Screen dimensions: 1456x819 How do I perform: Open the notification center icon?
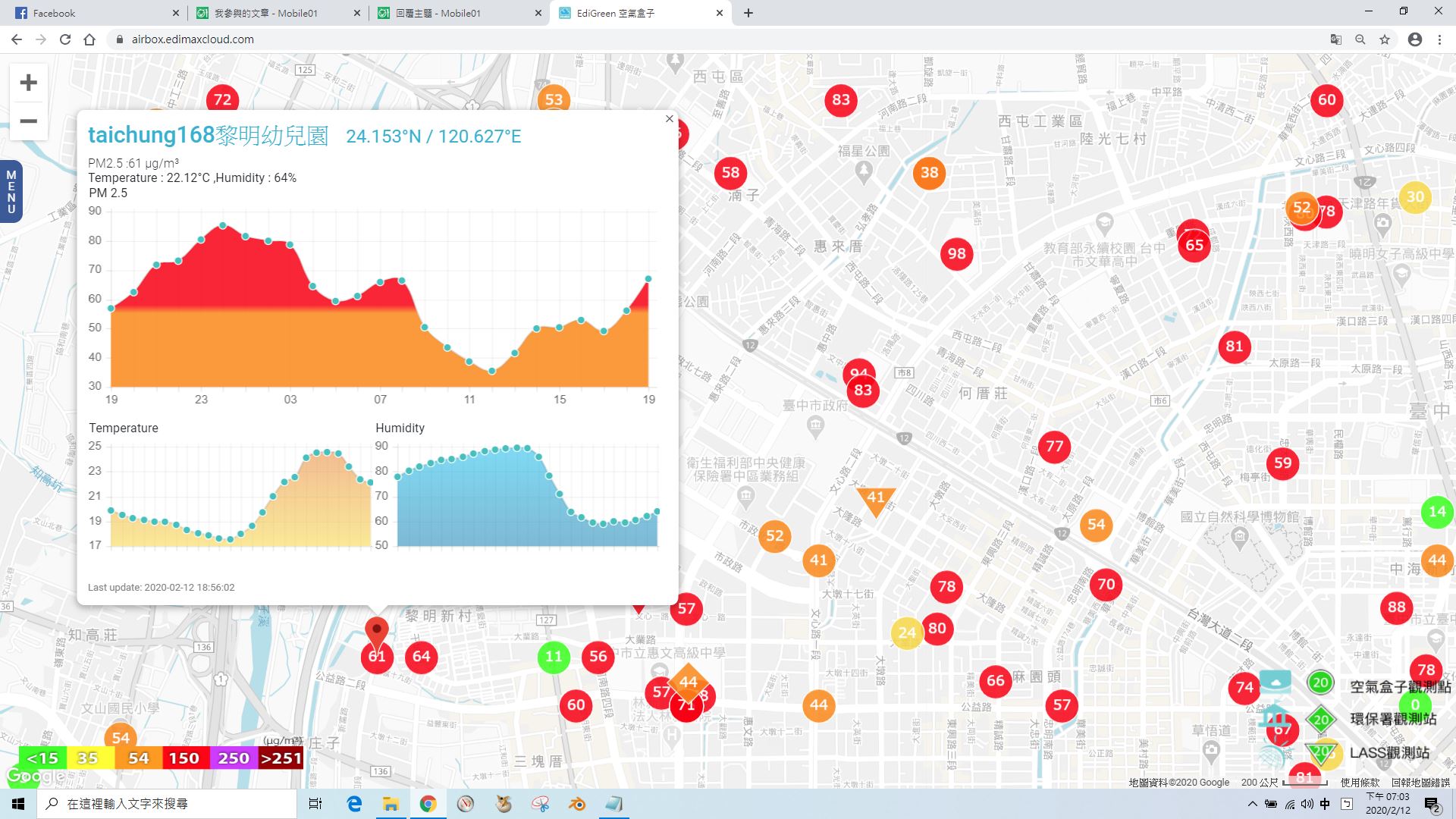[1432, 805]
